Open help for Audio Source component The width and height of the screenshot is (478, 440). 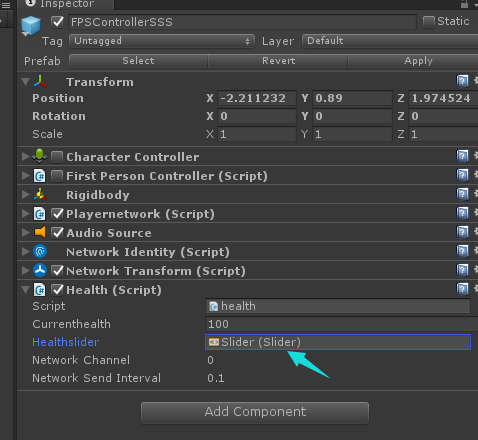click(x=462, y=232)
